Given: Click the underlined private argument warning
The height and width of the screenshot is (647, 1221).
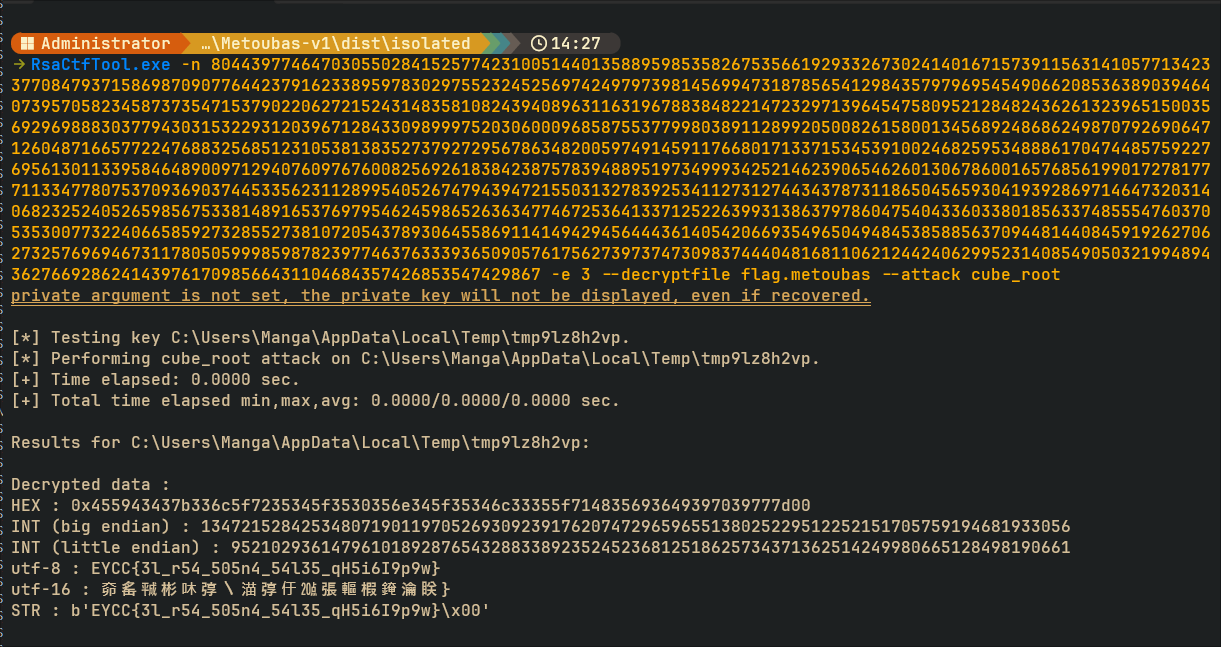Looking at the screenshot, I should pyautogui.click(x=440, y=295).
